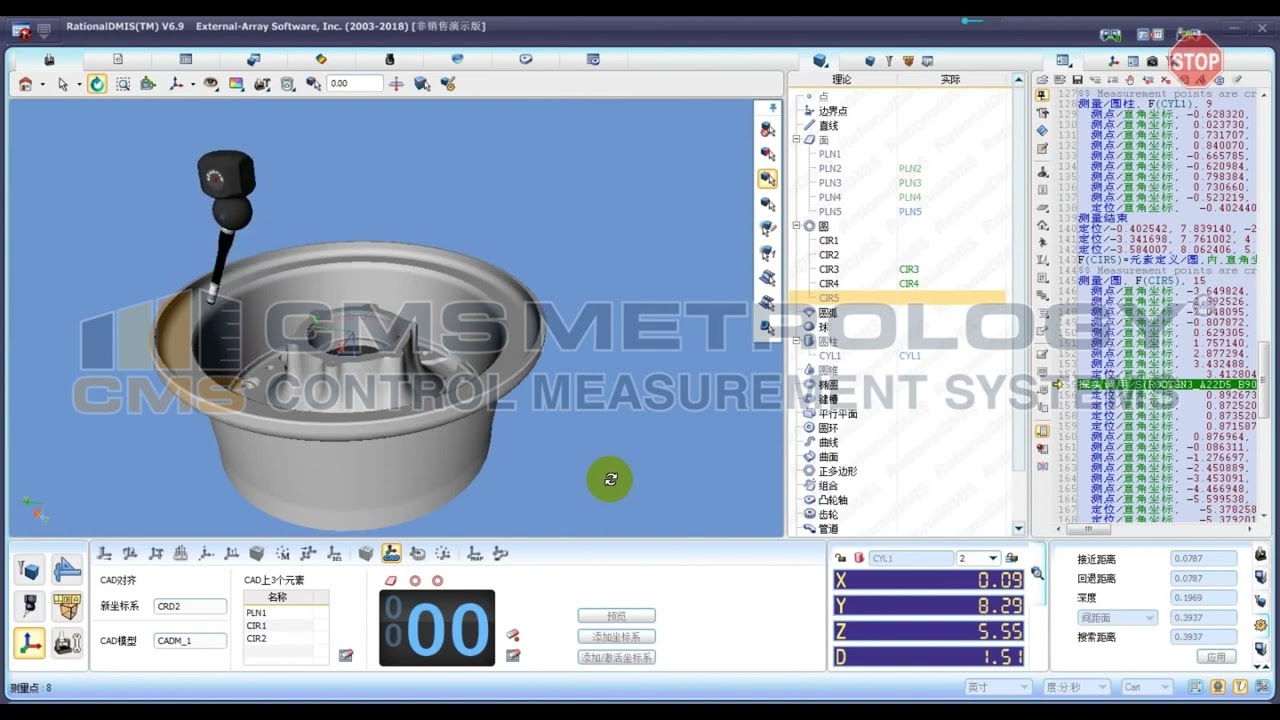1280x720 pixels.
Task: Click the magnifier icon next to the DRO
Action: coord(1037,573)
